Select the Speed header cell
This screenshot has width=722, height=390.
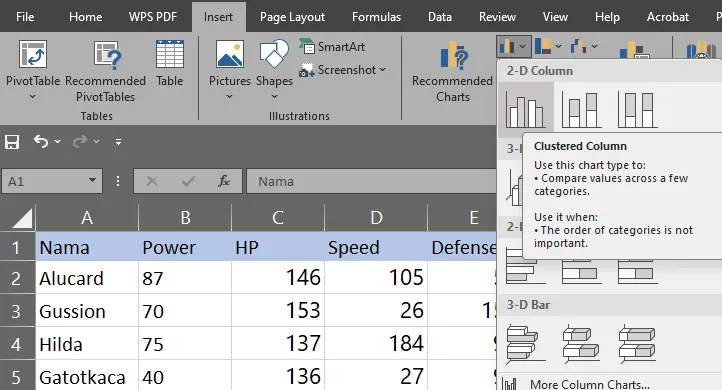click(x=376, y=247)
